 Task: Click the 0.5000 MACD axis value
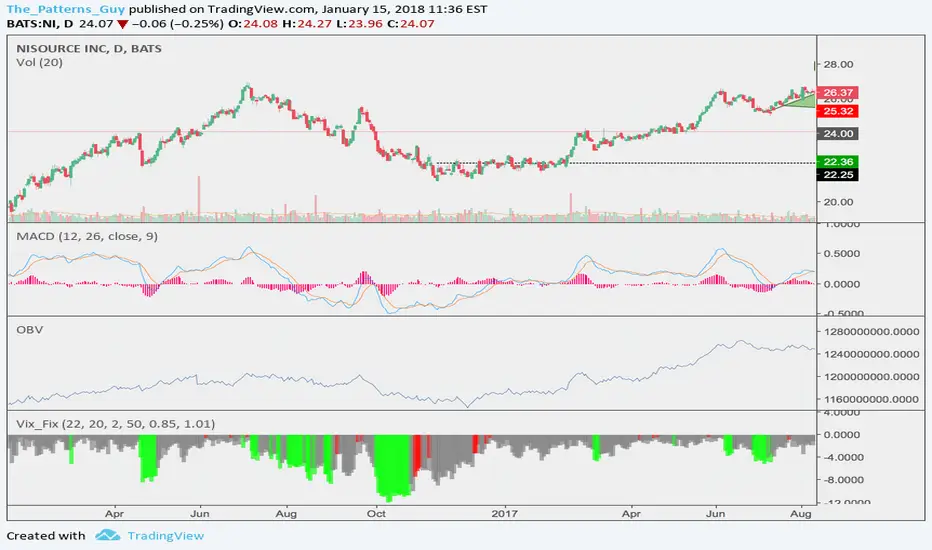tap(841, 253)
